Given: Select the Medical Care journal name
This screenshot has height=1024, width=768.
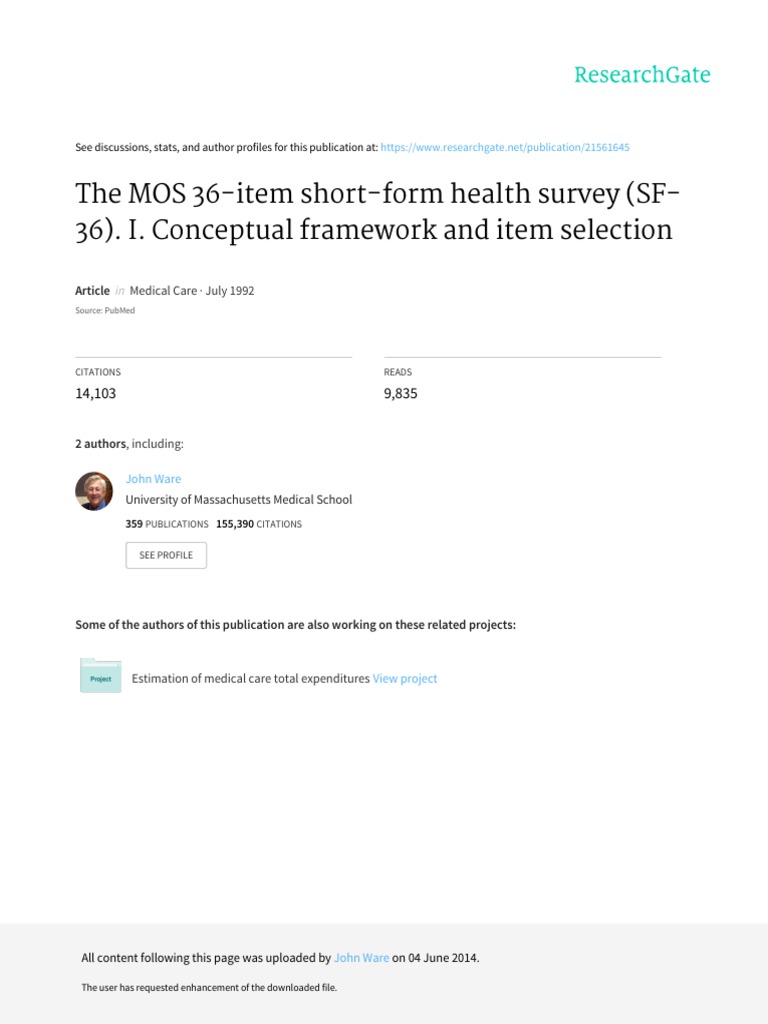Looking at the screenshot, I should click(163, 290).
